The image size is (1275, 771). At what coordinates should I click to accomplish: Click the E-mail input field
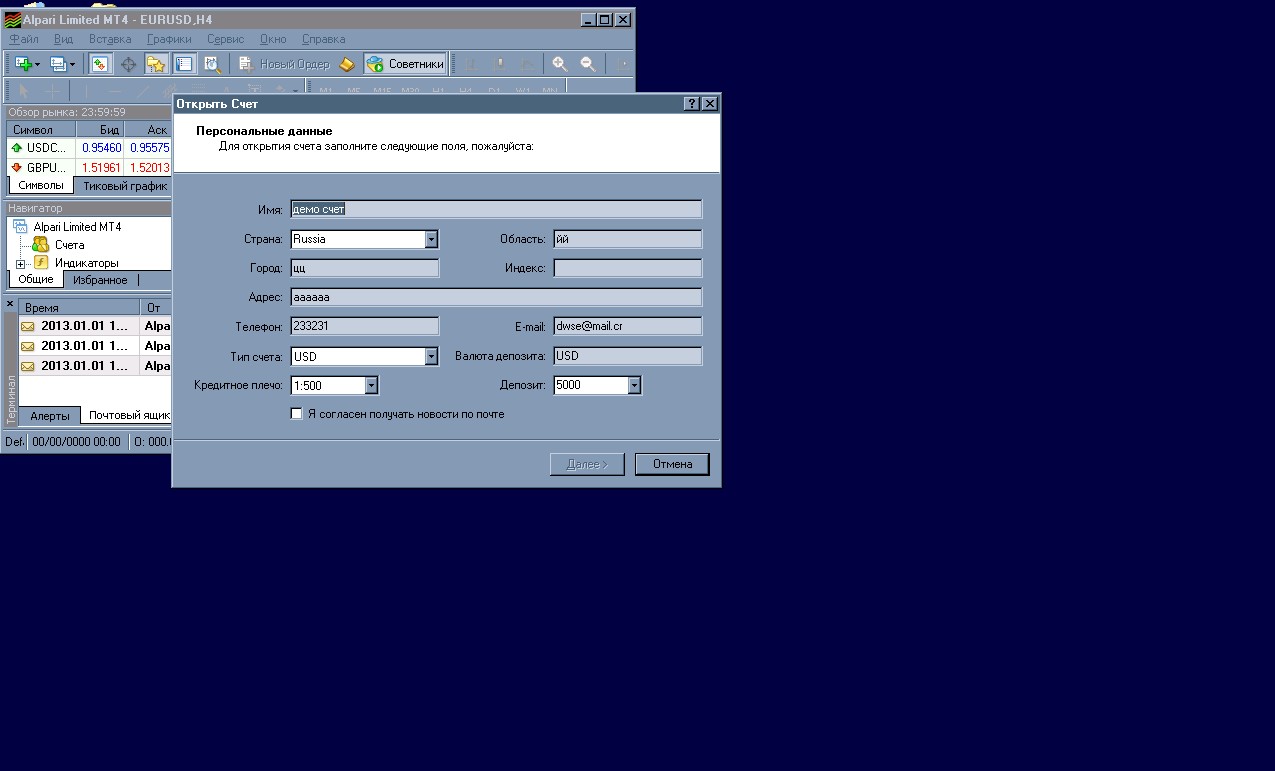(628, 326)
